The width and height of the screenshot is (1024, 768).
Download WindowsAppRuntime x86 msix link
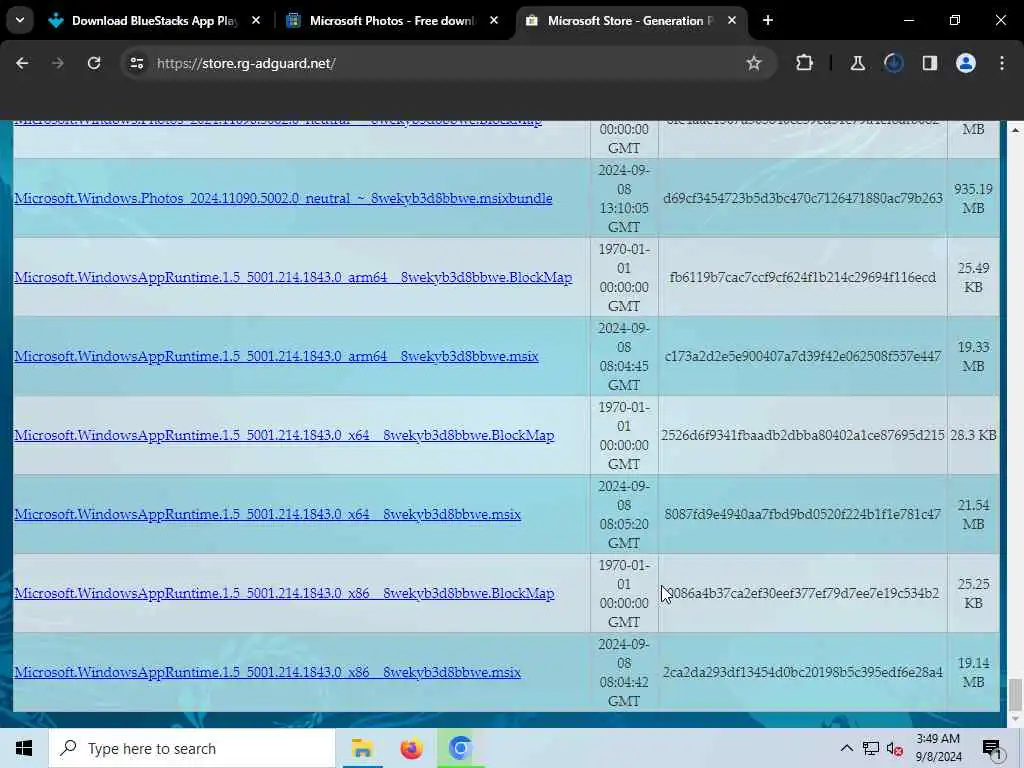click(x=268, y=673)
